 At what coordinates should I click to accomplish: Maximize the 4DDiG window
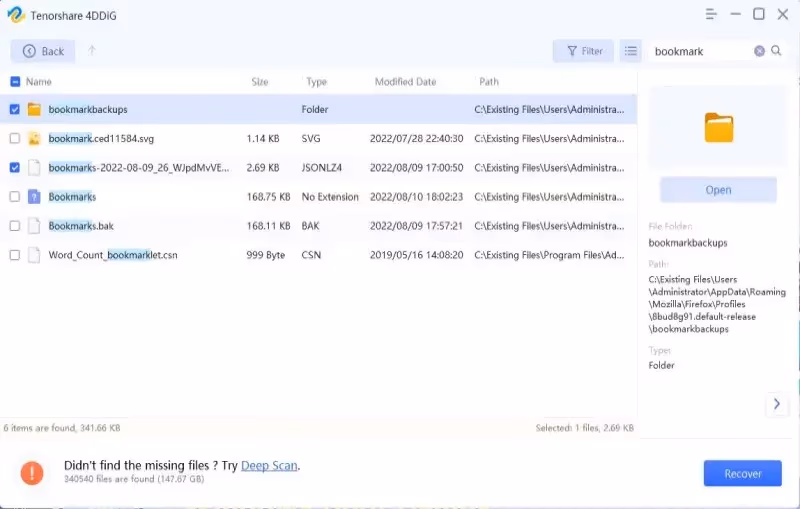[759, 14]
